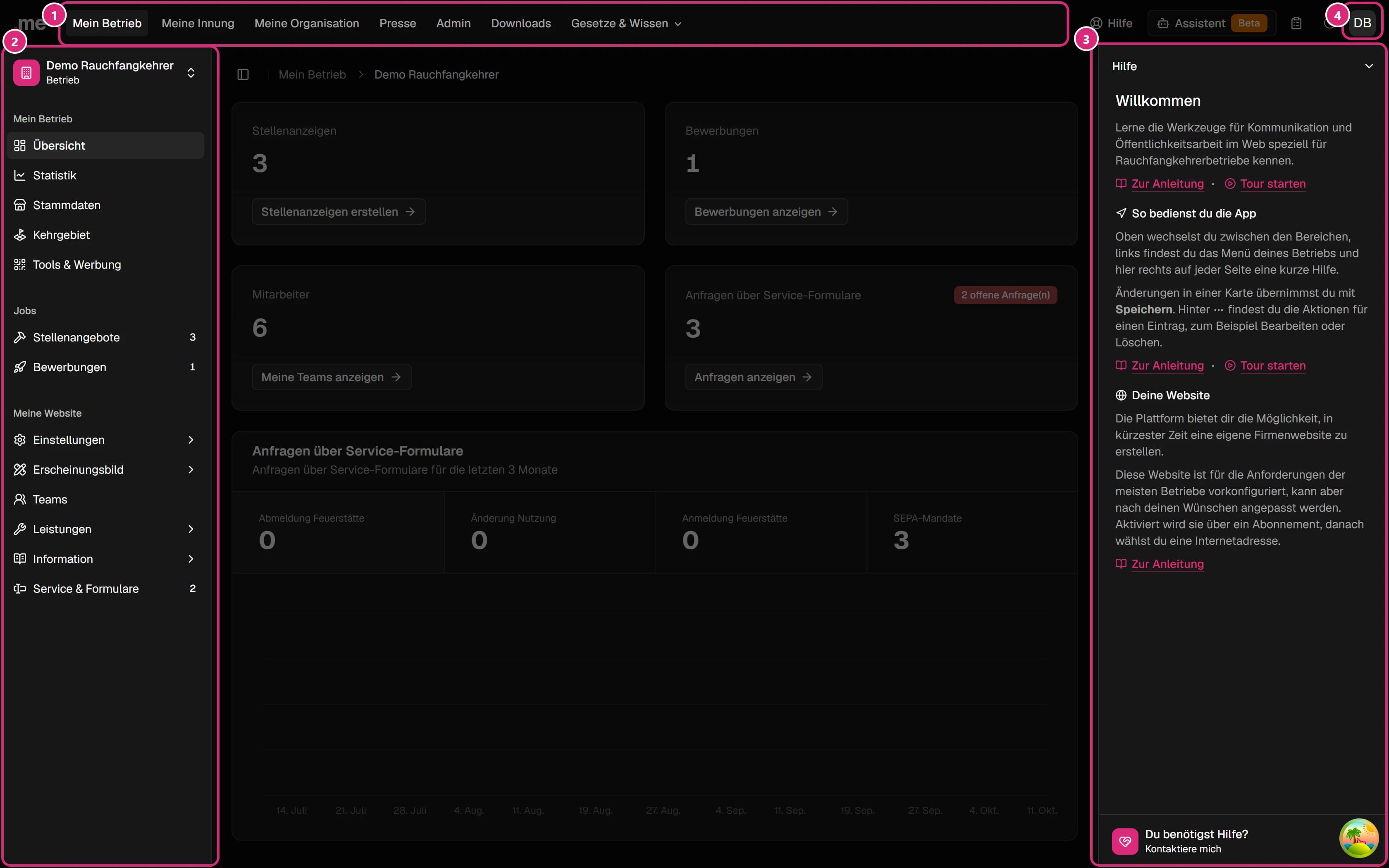The image size is (1389, 868).
Task: Open the Admin tab
Action: click(x=453, y=24)
